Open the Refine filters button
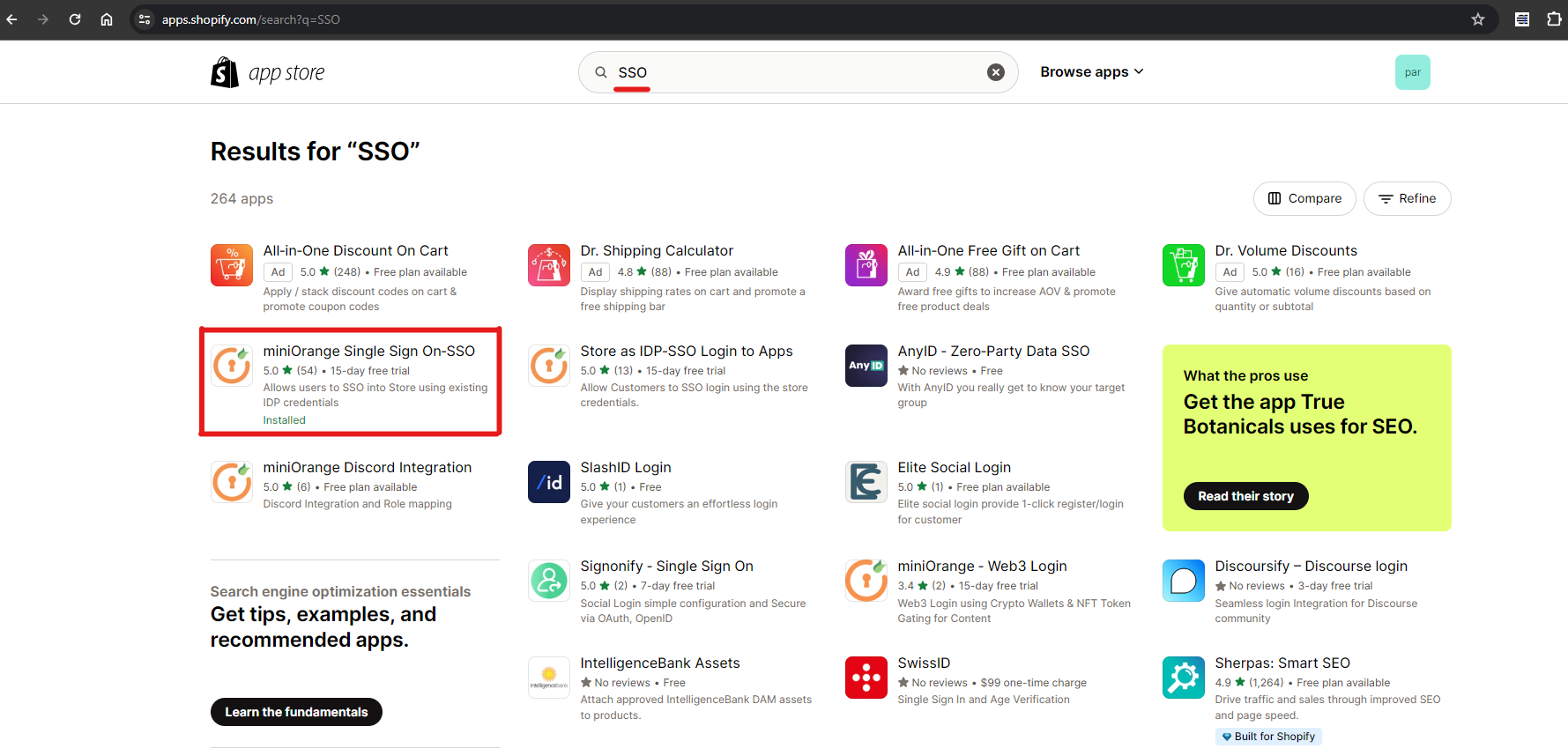This screenshot has height=756, width=1568. [x=1407, y=198]
